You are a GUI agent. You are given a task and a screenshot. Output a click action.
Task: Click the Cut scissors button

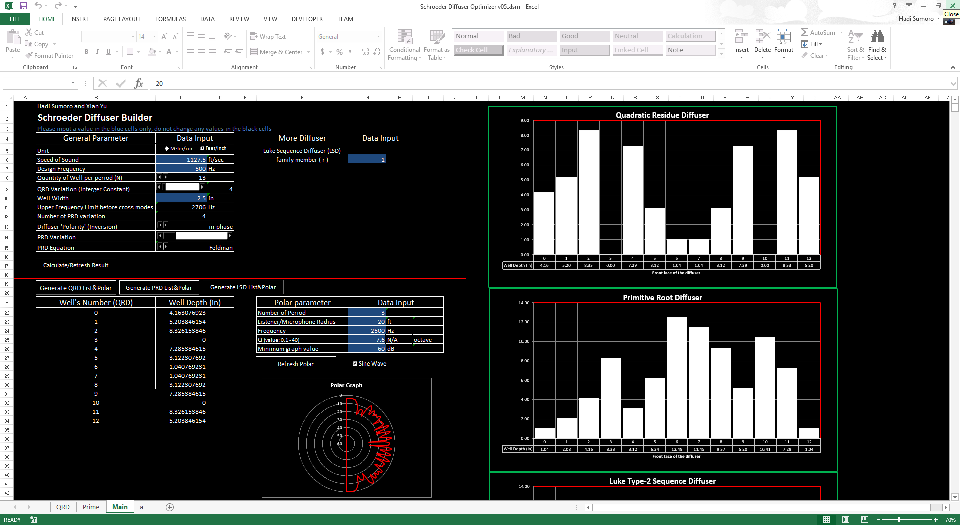(34, 32)
